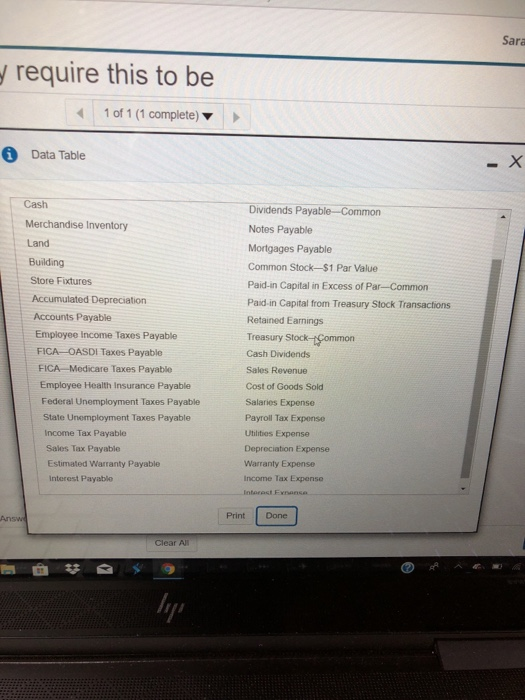Viewport: 525px width, 700px height.
Task: Click the network icon in the system tray
Action: coord(517,567)
